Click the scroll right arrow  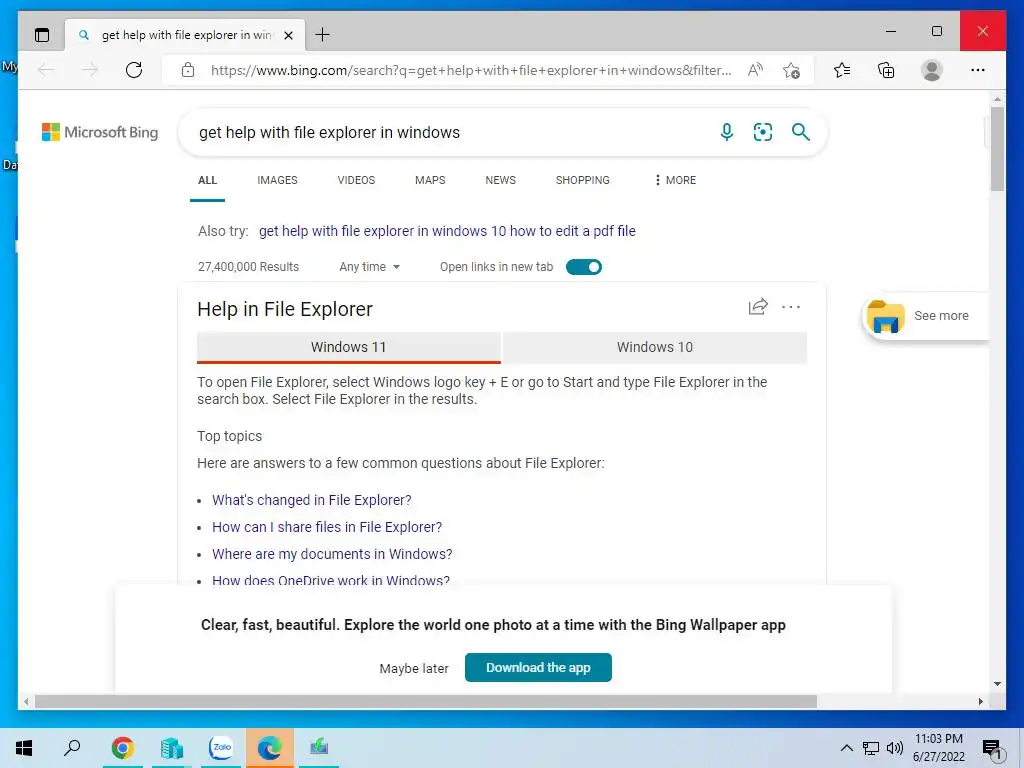(980, 701)
